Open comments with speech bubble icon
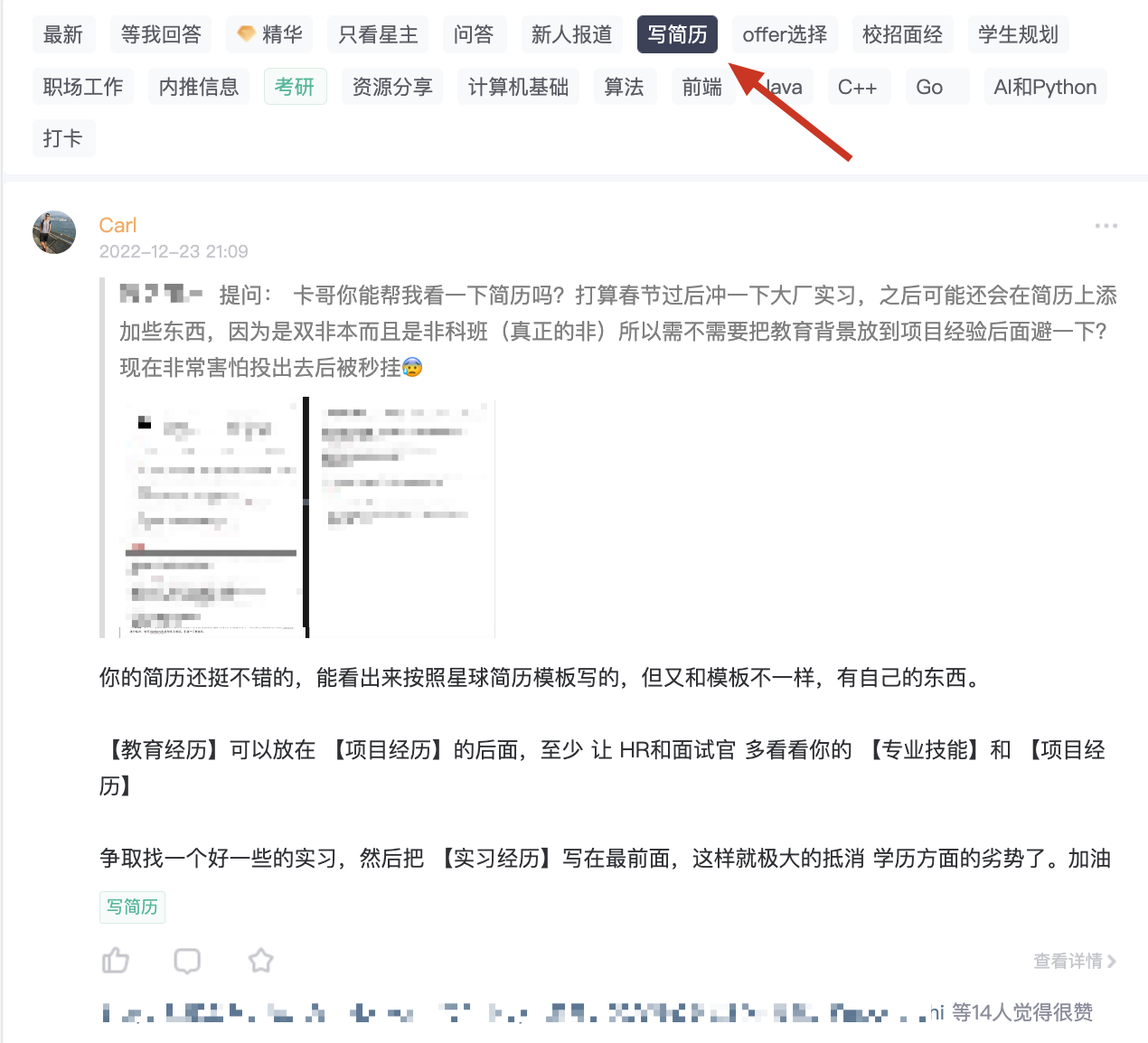Screen dimensions: 1148x1043 point(187,960)
